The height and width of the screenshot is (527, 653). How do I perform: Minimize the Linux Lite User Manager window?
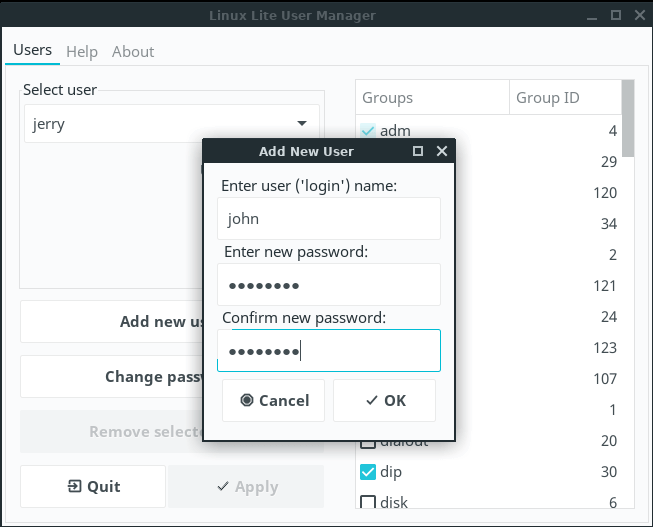click(x=591, y=15)
